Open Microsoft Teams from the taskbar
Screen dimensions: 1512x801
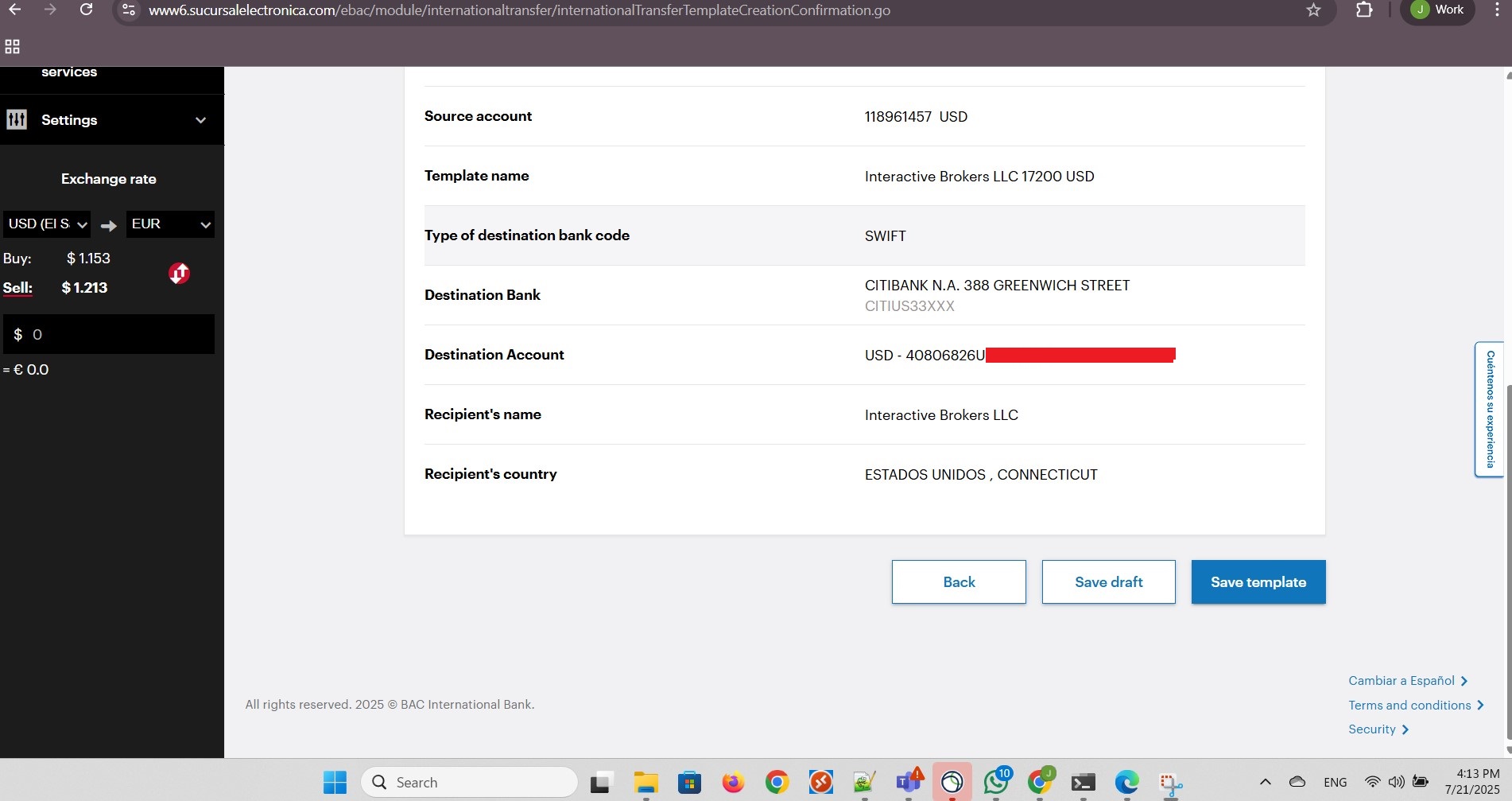pyautogui.click(x=908, y=783)
